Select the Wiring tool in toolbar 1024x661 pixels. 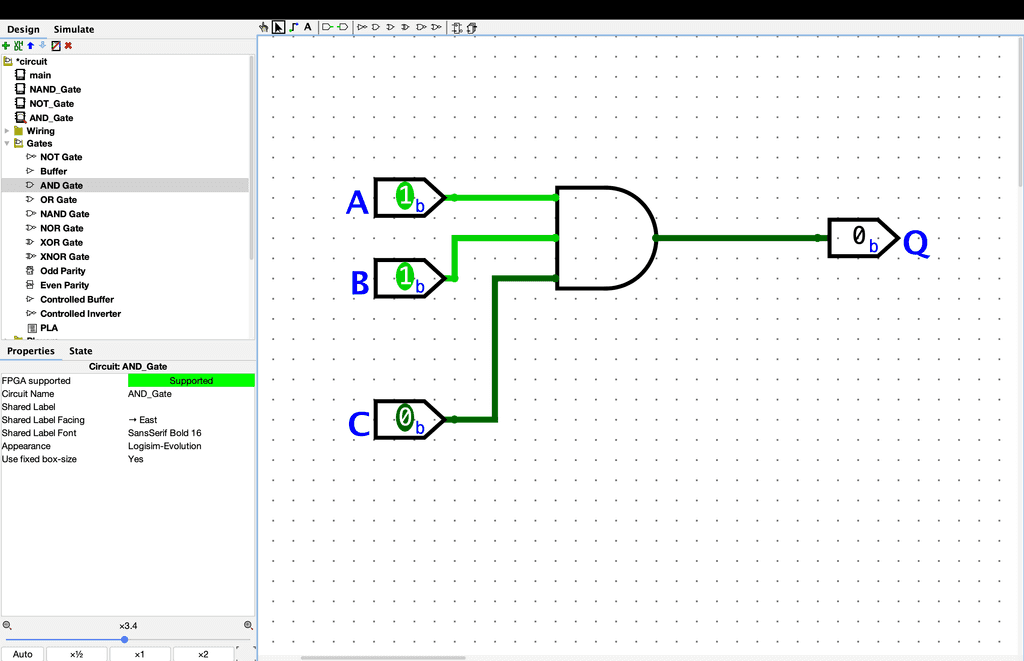[293, 27]
